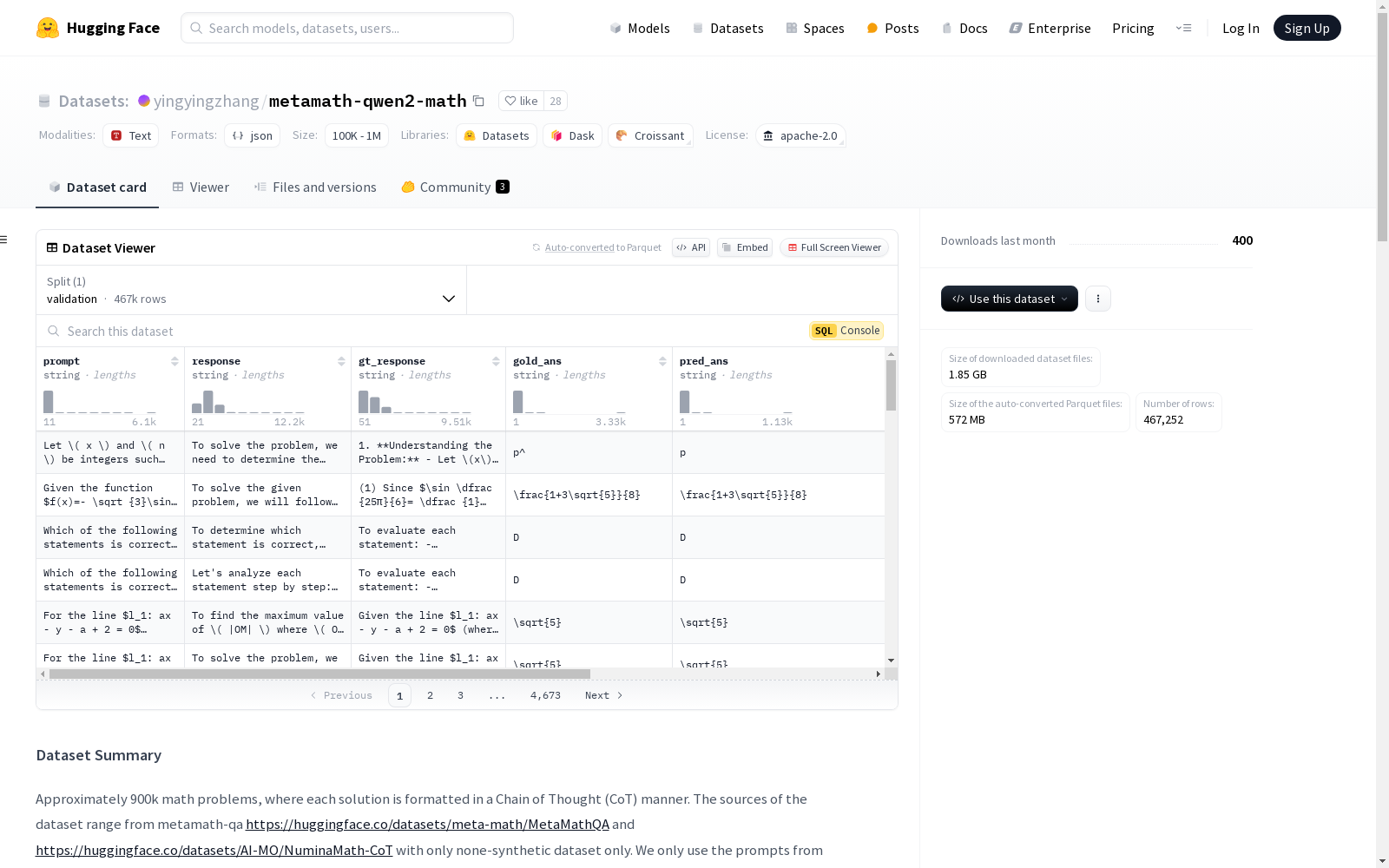This screenshot has width=1389, height=868.
Task: Open the Community tab
Action: tap(455, 187)
